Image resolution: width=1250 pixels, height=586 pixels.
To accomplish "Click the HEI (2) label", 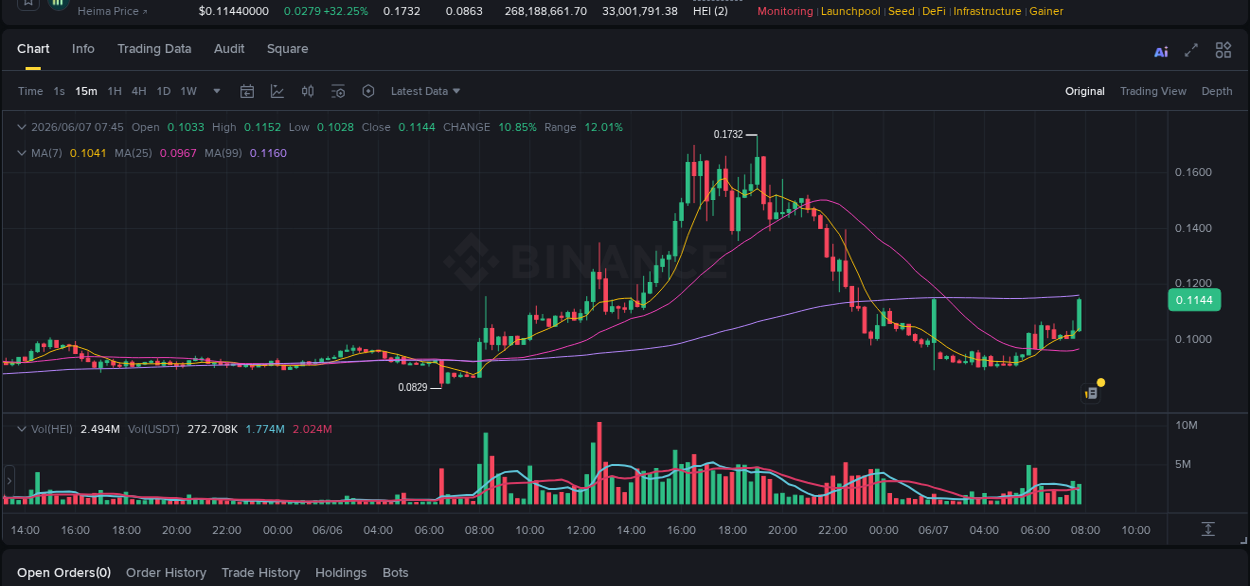I will click(710, 11).
